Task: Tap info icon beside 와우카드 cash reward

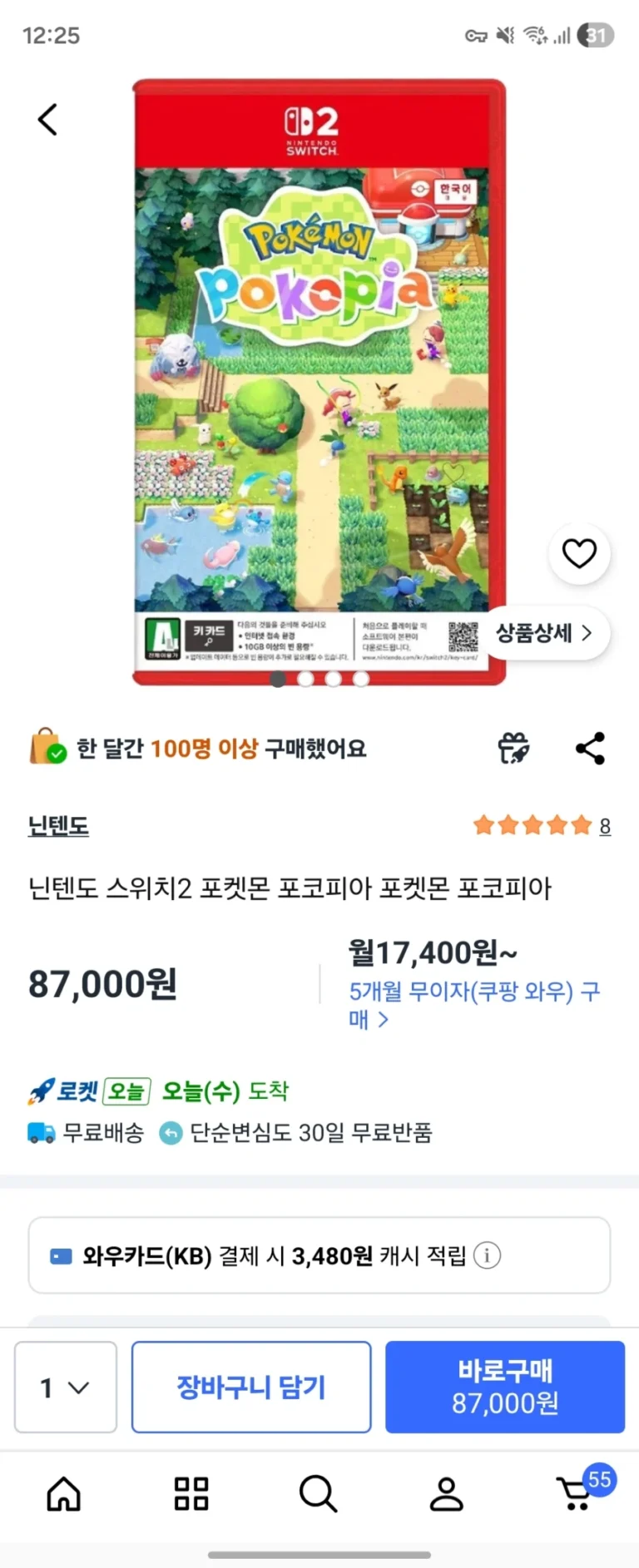Action: [487, 1255]
